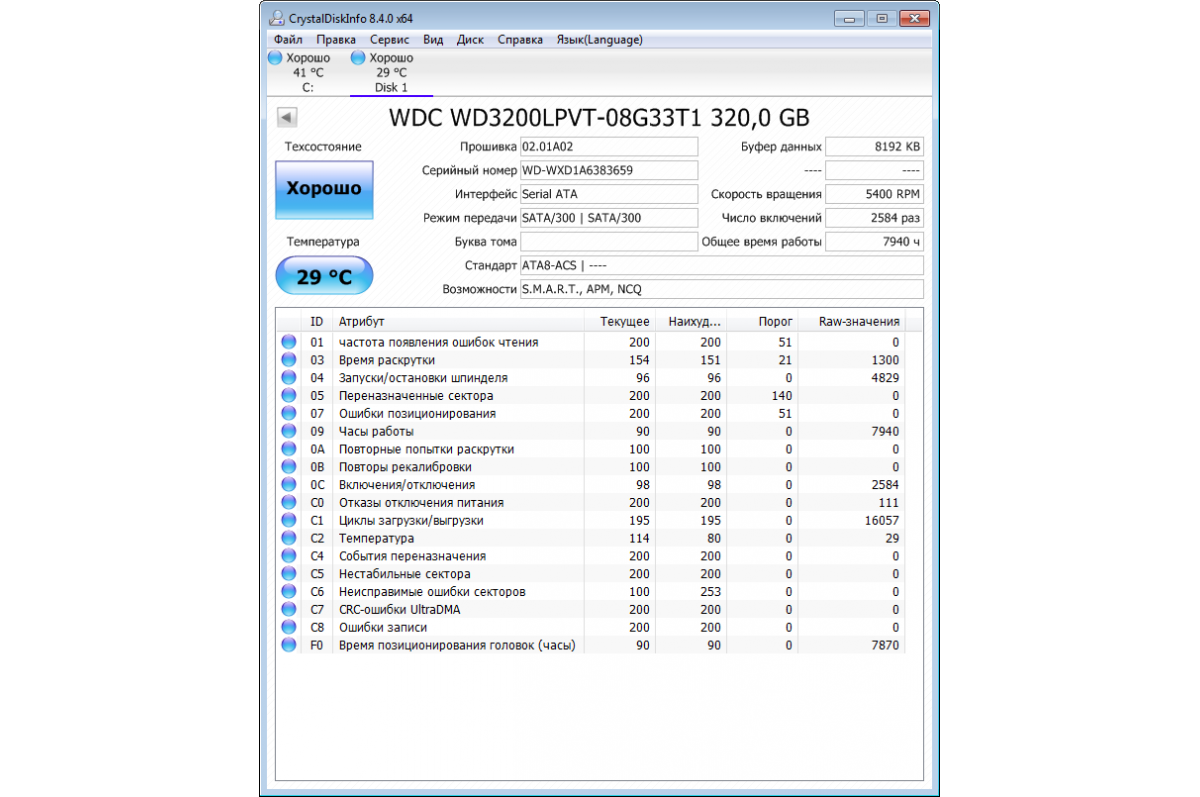Click the previous disk arrow button
The image size is (1200, 797).
pyautogui.click(x=286, y=118)
